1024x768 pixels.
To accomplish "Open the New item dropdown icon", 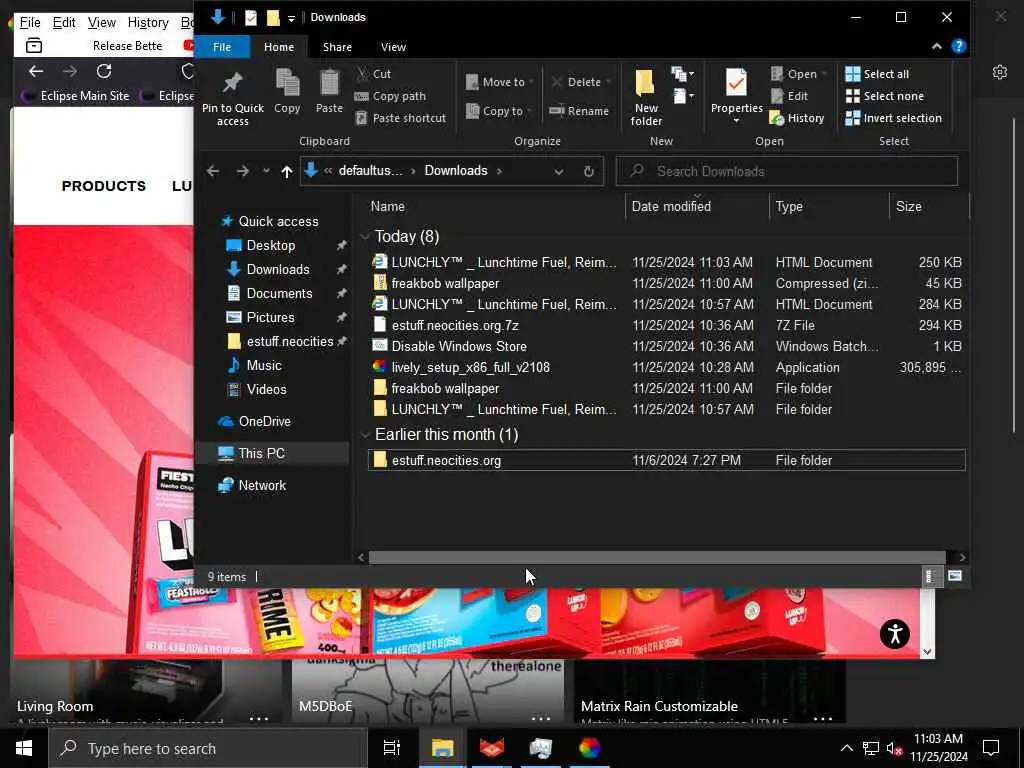I will 682,74.
